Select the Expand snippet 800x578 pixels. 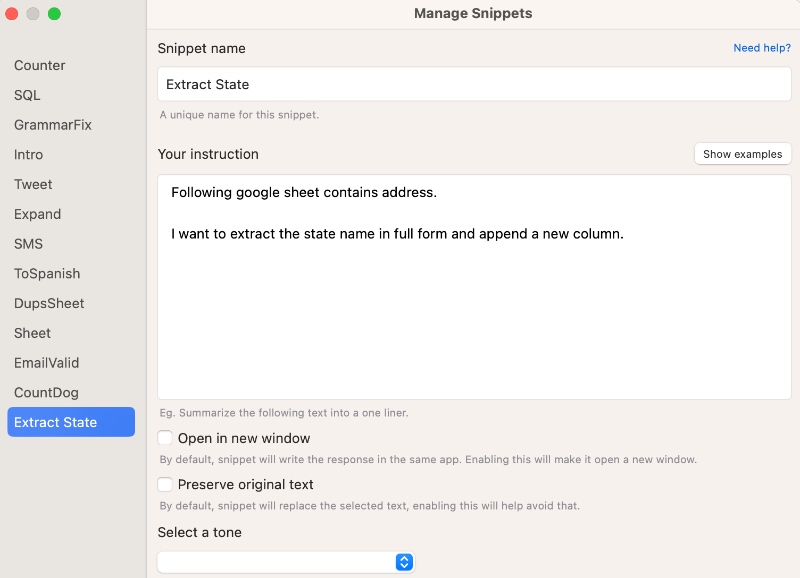point(38,214)
